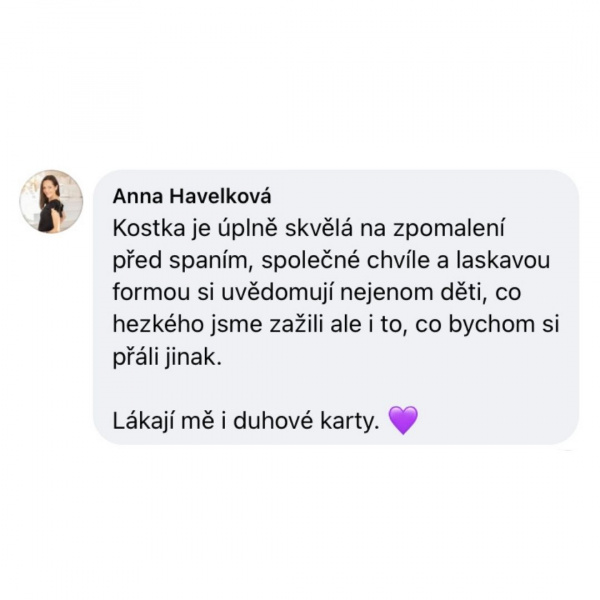
Task: Click the line starting "formou si uvědomují"
Action: pyautogui.click(x=316, y=293)
